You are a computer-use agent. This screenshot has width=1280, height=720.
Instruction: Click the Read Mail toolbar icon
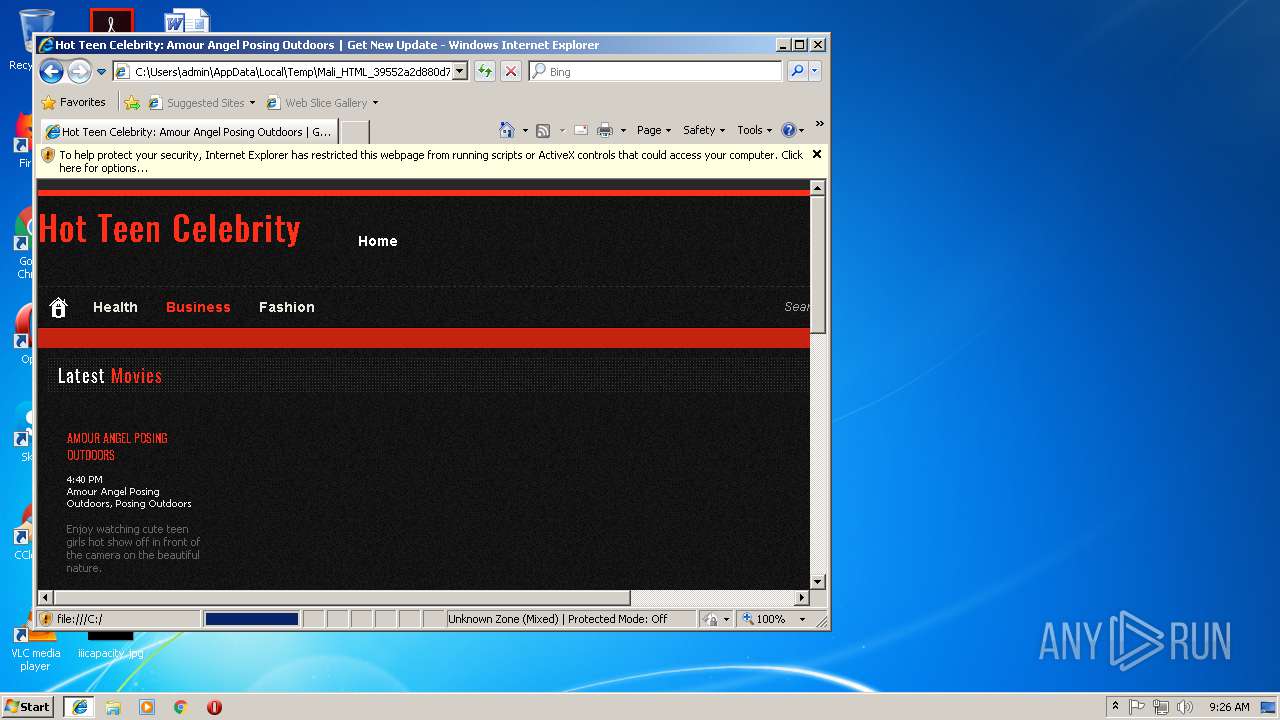580,130
